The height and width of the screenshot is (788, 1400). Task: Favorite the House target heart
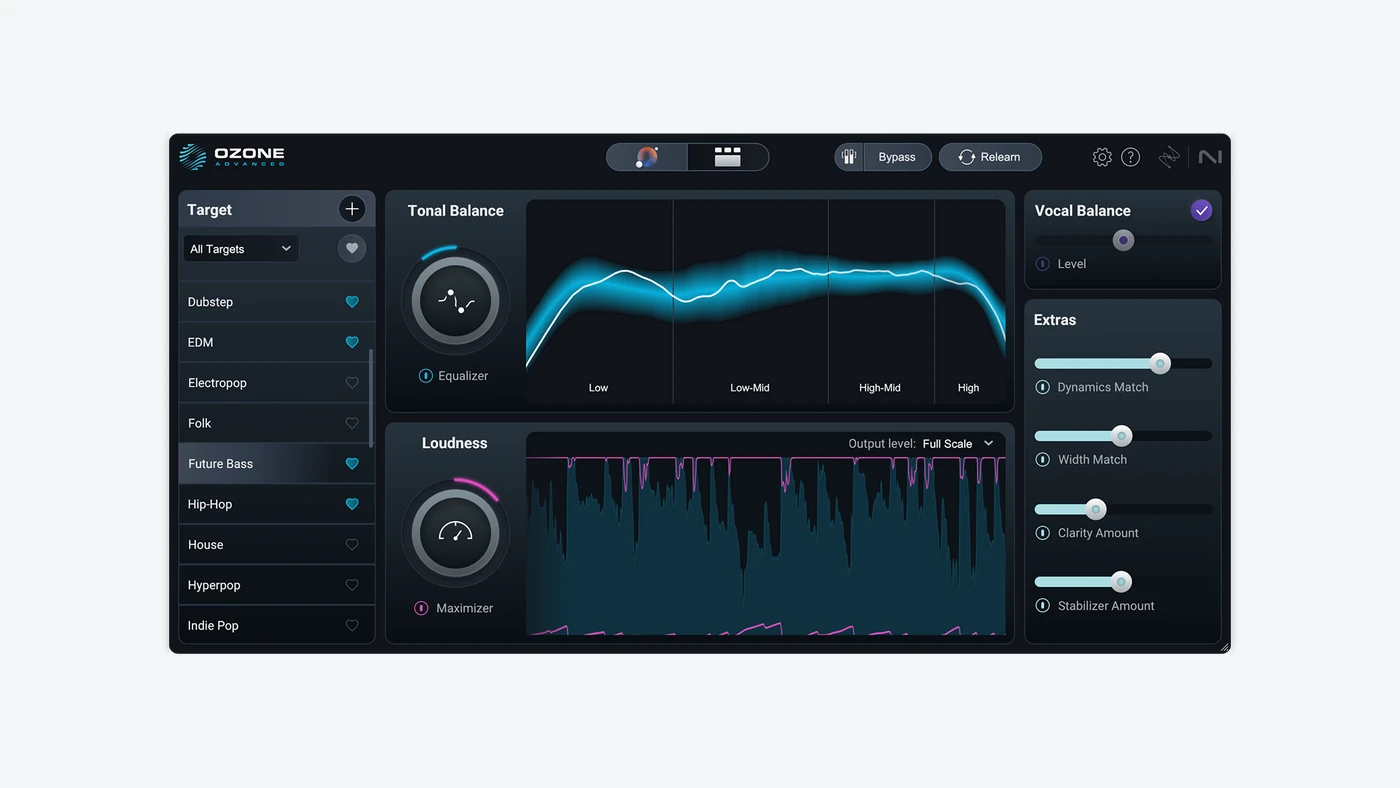pos(352,545)
